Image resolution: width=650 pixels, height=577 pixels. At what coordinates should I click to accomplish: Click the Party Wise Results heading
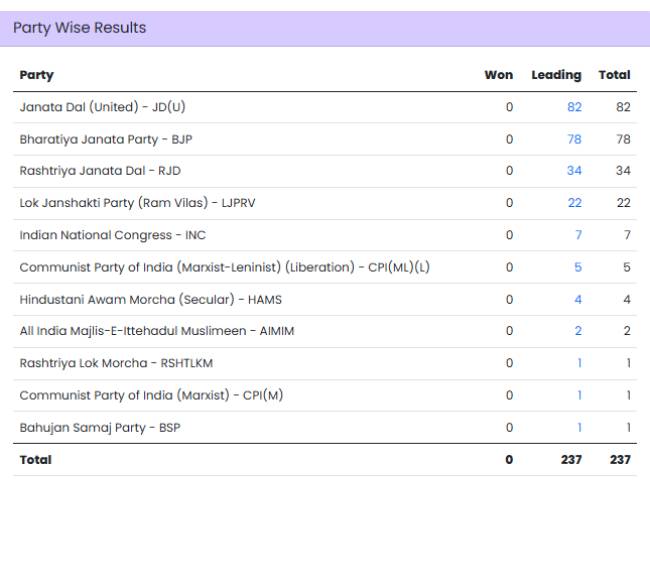80,28
